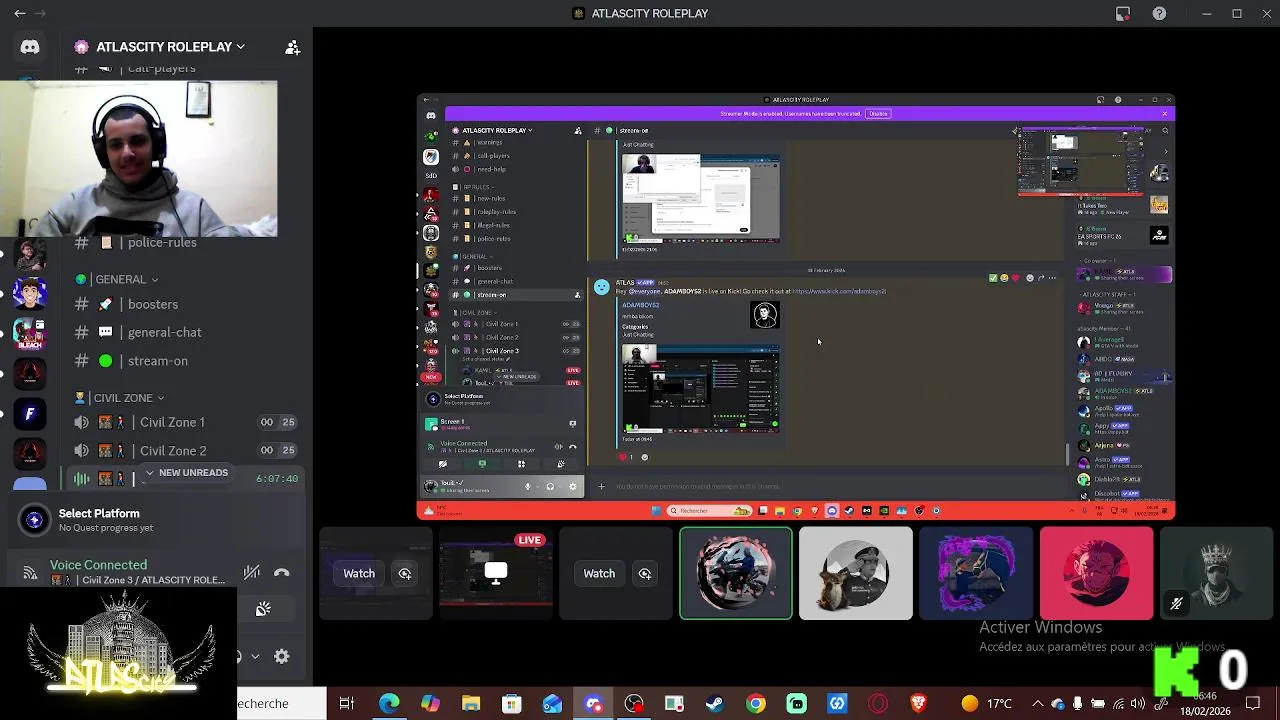Join Civil Zone 1 voice channel
This screenshot has height=720, width=1280.
[x=185, y=422]
